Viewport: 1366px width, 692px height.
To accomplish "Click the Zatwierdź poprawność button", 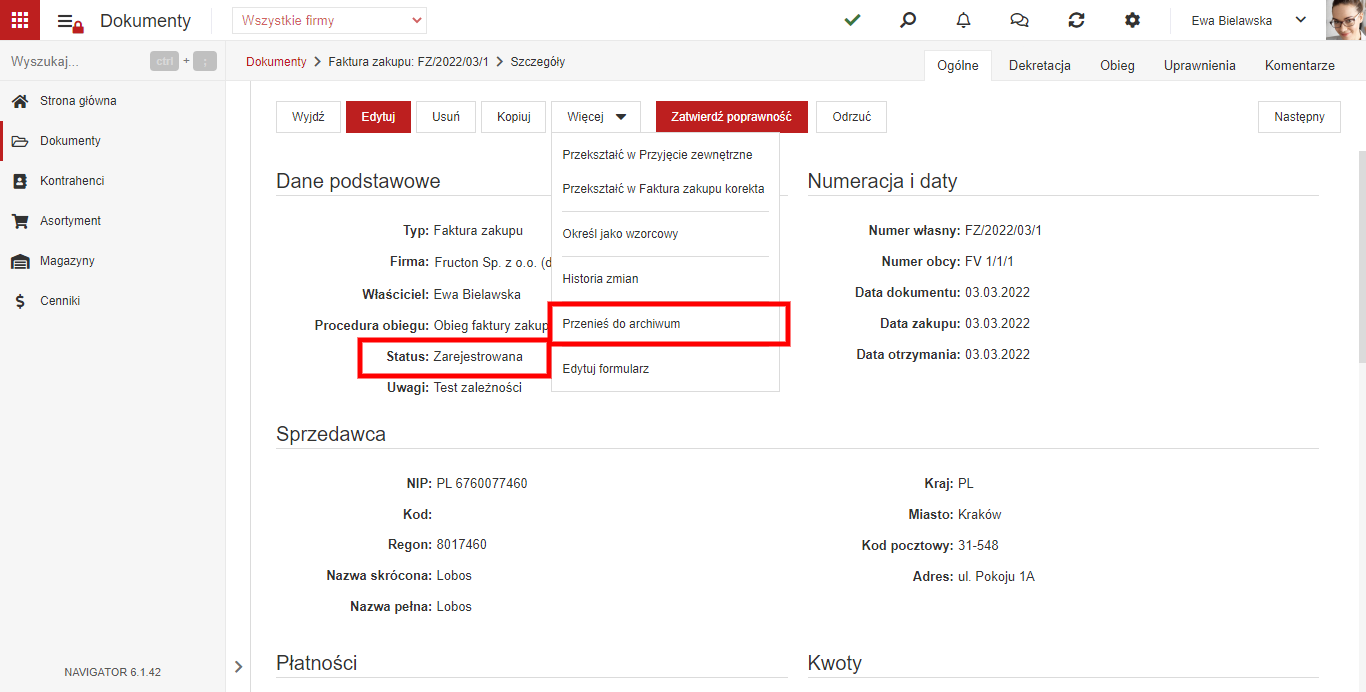I will (x=731, y=117).
